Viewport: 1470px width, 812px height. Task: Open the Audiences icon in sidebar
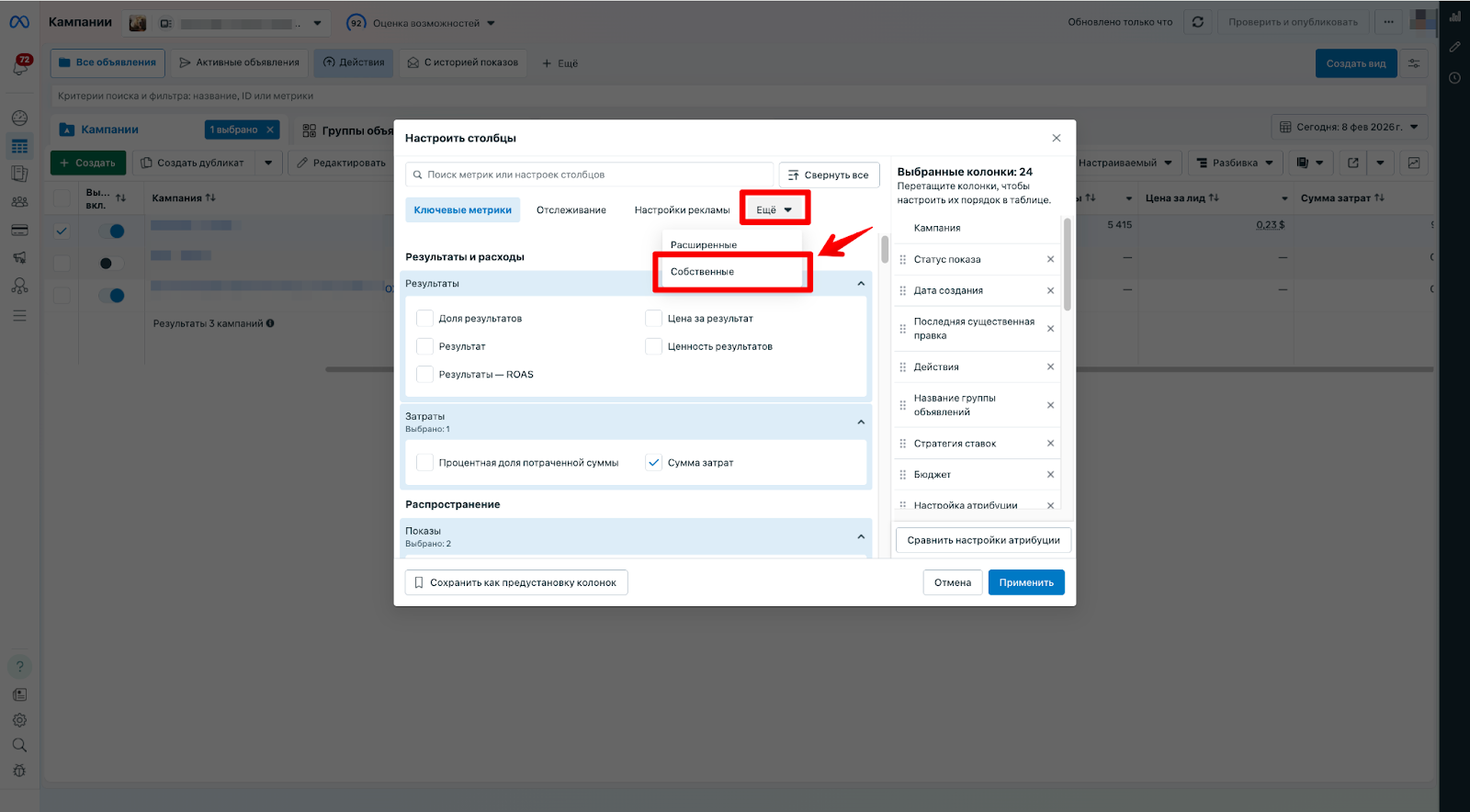[19, 202]
